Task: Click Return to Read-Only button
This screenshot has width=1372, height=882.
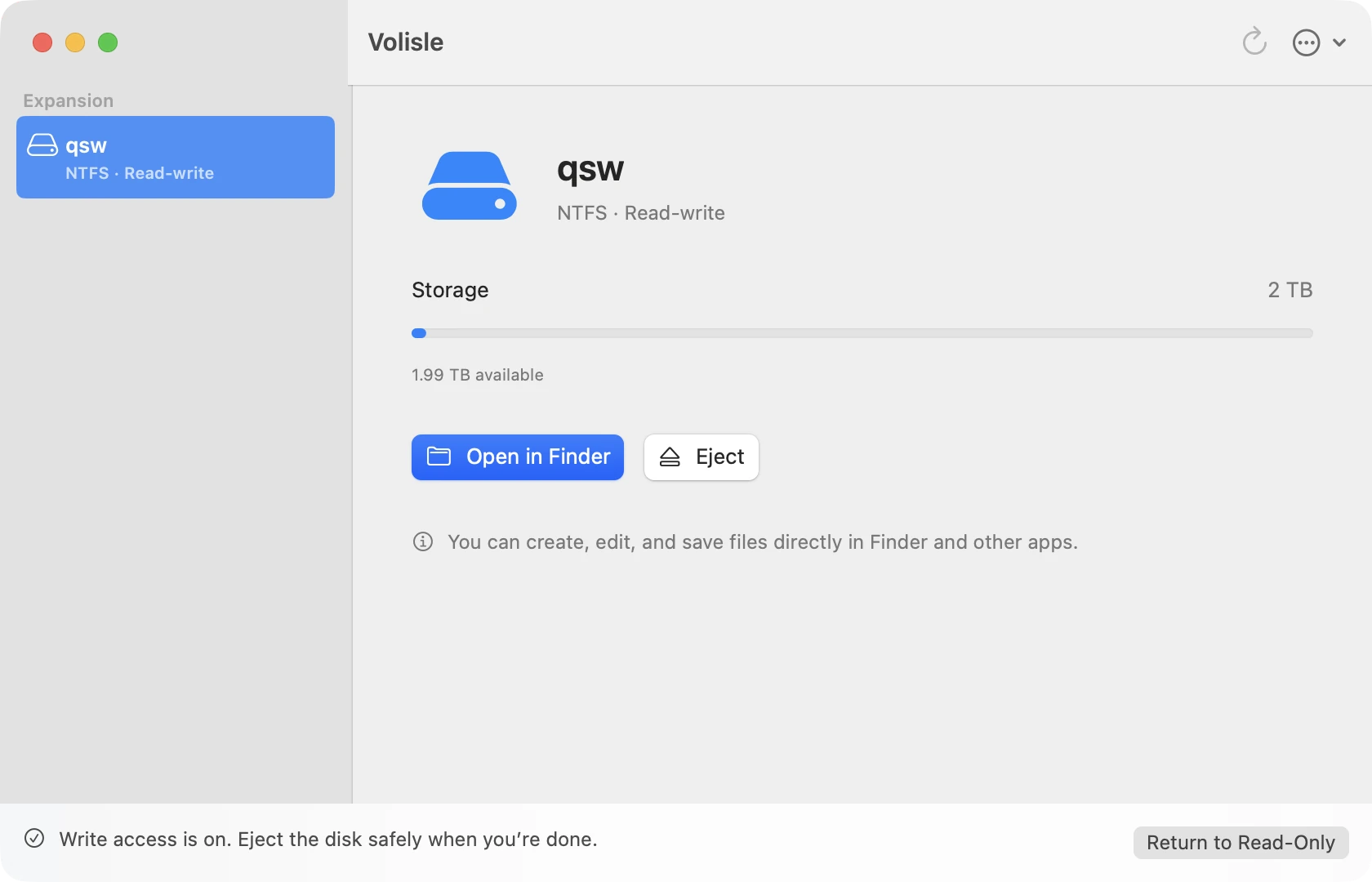Action: coord(1241,843)
